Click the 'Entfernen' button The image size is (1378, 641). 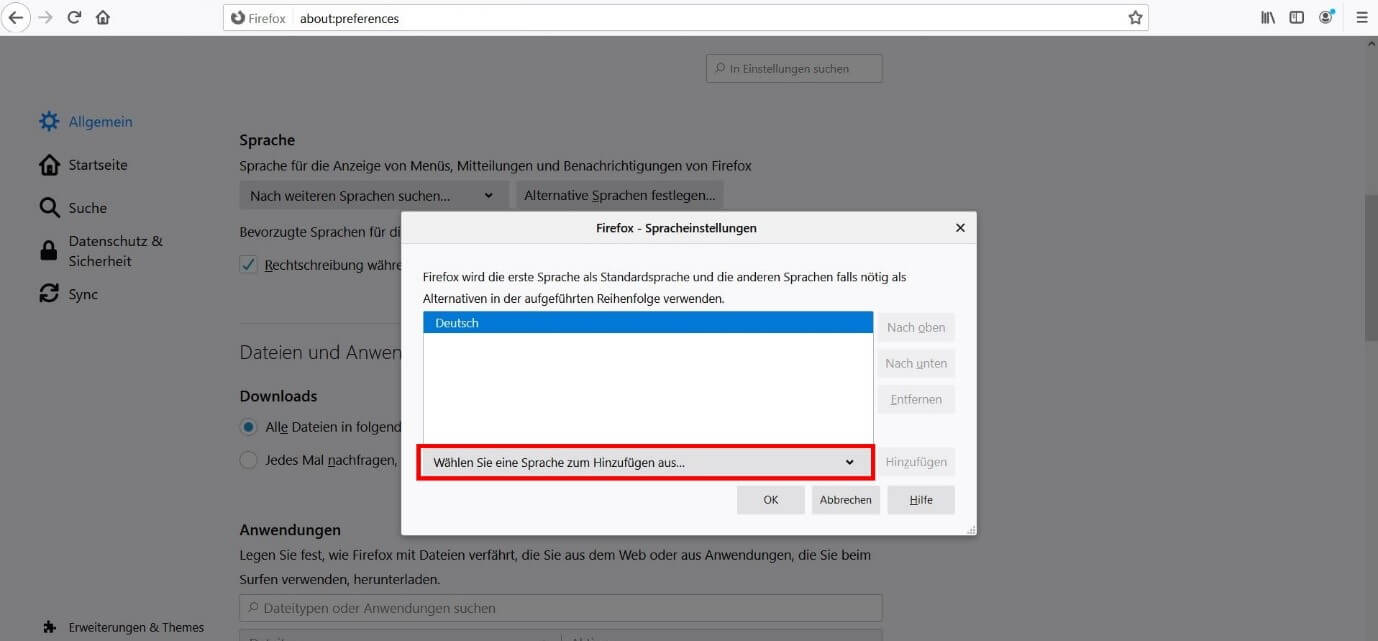[x=916, y=399]
